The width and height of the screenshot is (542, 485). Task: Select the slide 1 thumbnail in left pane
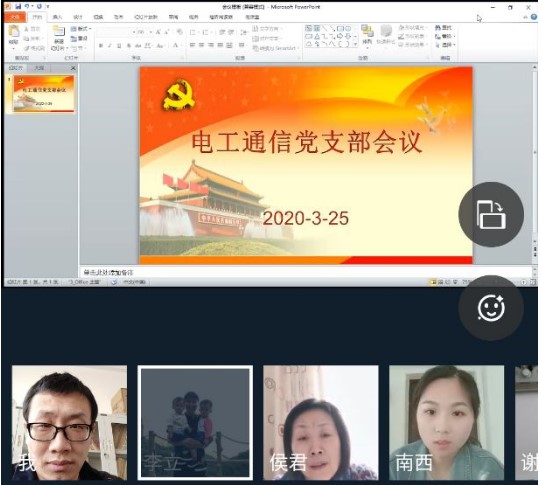(44, 94)
